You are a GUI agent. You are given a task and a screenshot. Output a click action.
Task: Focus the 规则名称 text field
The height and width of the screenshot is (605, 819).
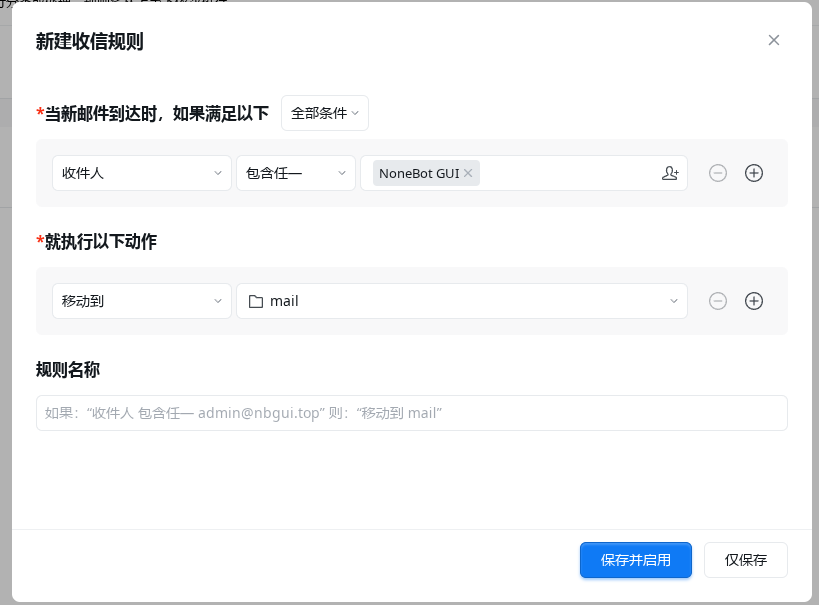pos(411,413)
